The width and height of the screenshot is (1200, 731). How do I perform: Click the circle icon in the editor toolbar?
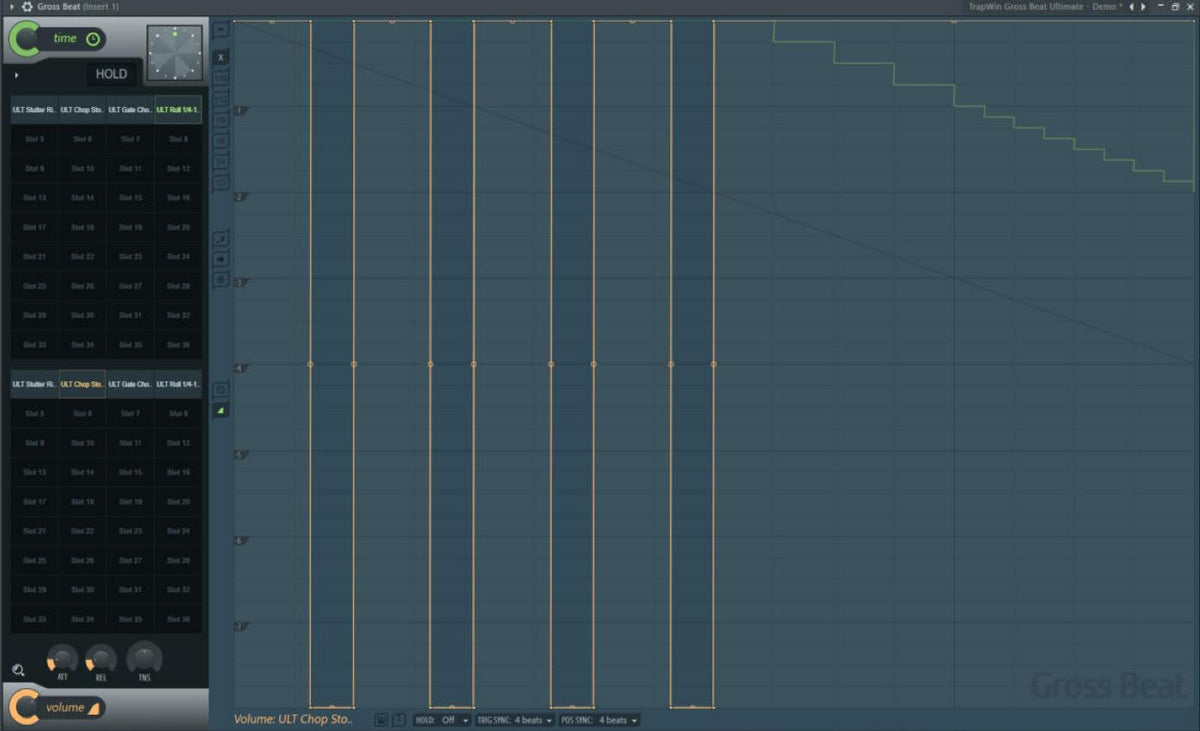pos(221,389)
